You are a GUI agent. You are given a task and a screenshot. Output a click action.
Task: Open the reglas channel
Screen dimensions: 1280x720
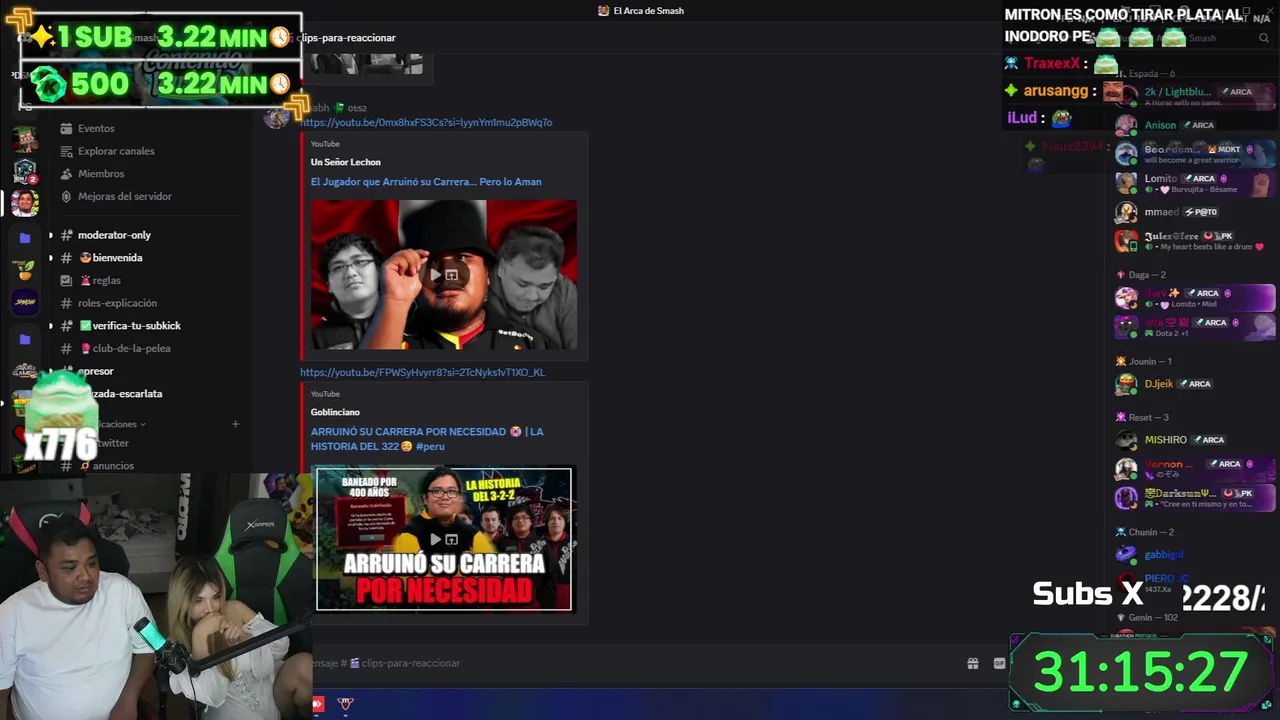106,281
